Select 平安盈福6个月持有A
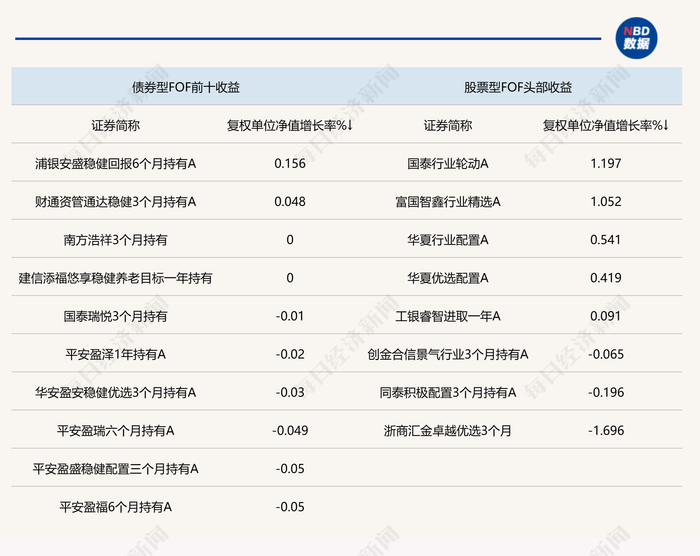The height and width of the screenshot is (556, 700). pos(116,507)
